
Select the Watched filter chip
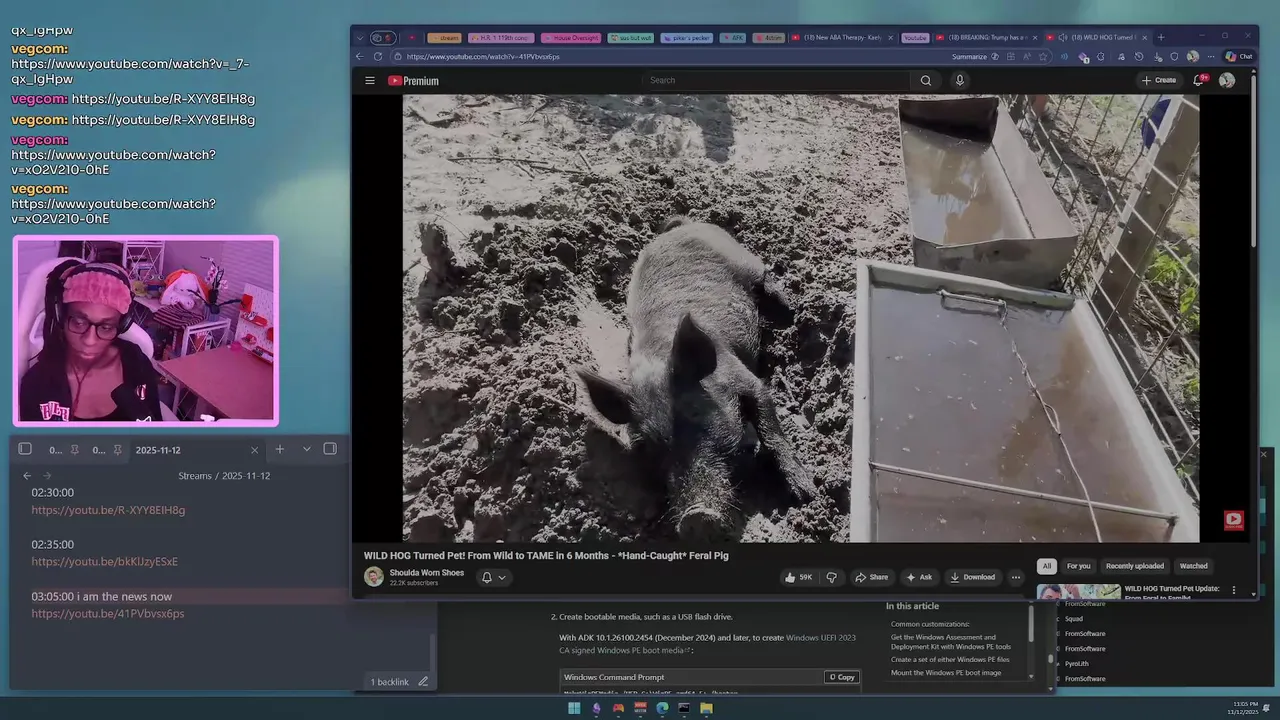(x=1193, y=566)
